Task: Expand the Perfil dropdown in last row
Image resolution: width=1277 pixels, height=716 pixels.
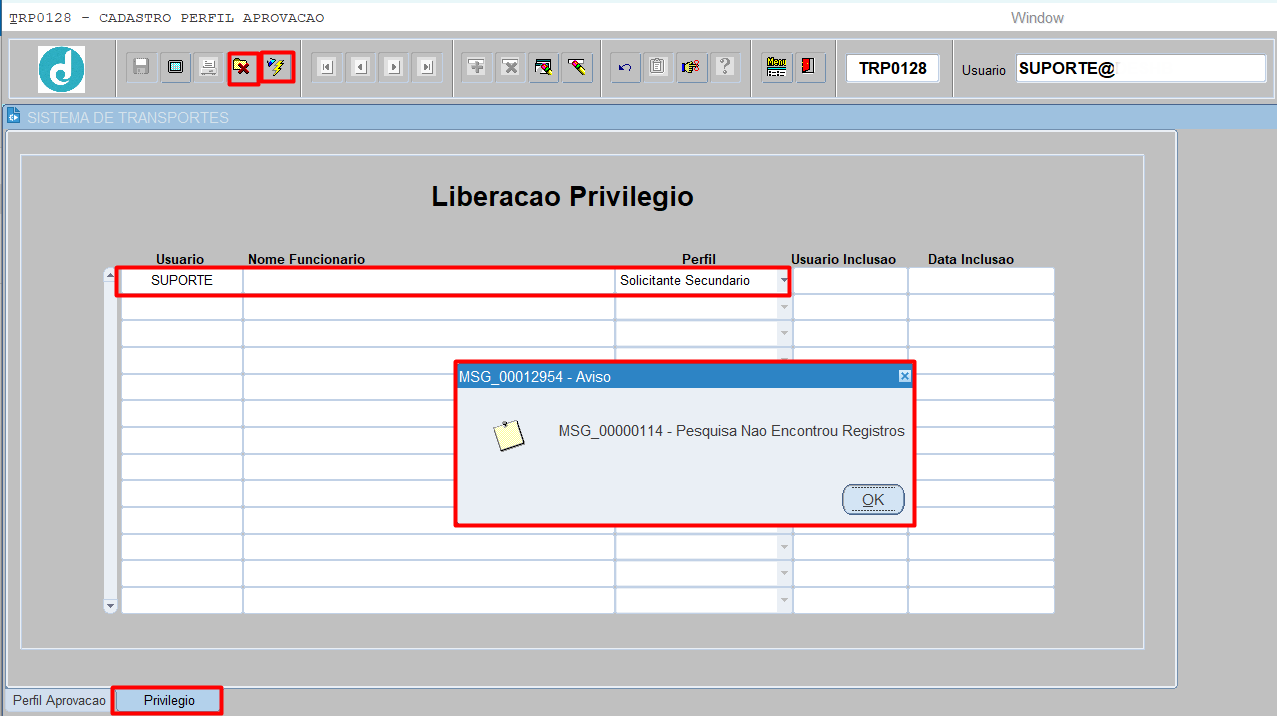Action: coord(784,600)
